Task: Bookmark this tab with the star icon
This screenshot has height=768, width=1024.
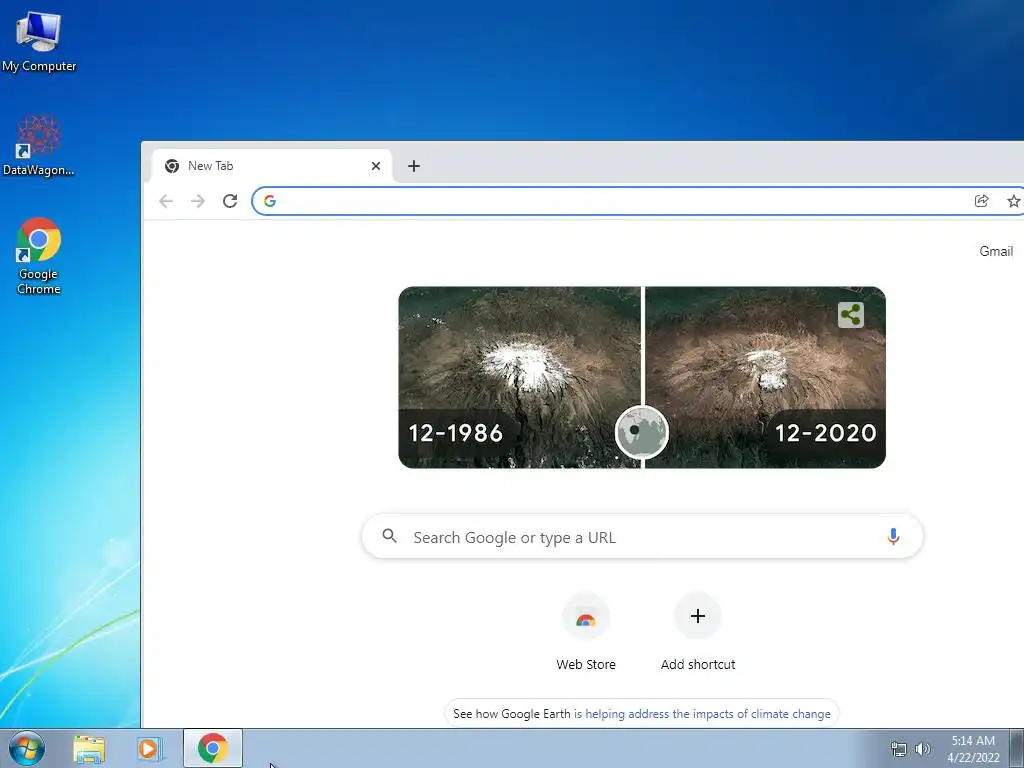Action: click(1013, 201)
